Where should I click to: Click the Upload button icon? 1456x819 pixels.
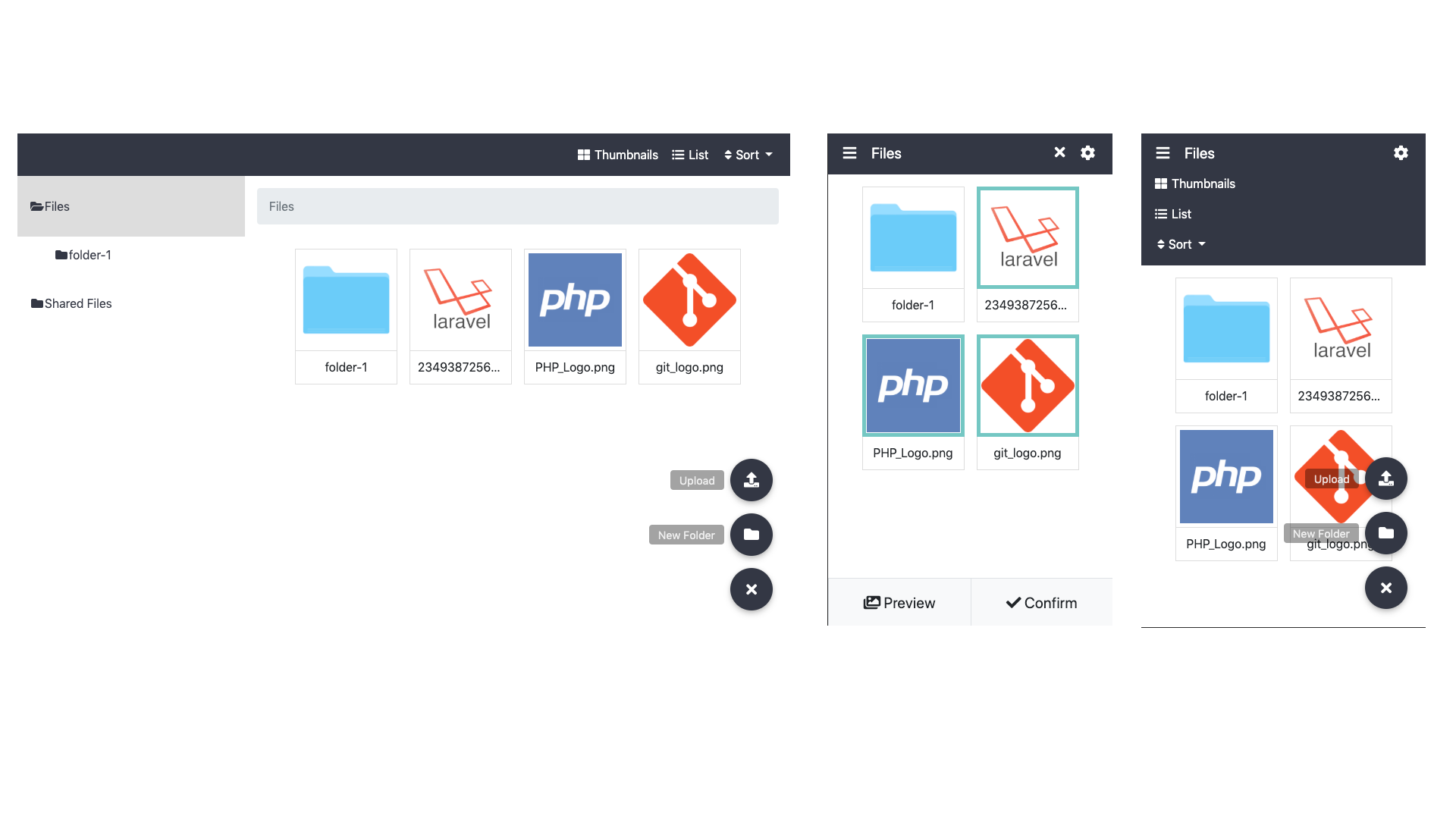752,479
